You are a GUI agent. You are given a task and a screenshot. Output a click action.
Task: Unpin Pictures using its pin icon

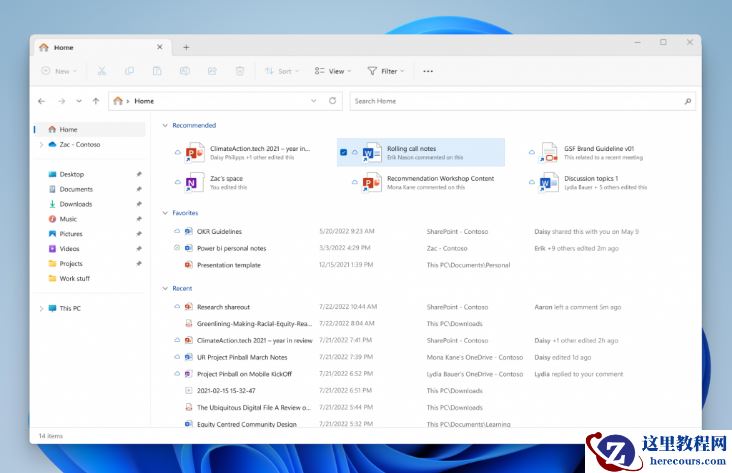[x=139, y=234]
